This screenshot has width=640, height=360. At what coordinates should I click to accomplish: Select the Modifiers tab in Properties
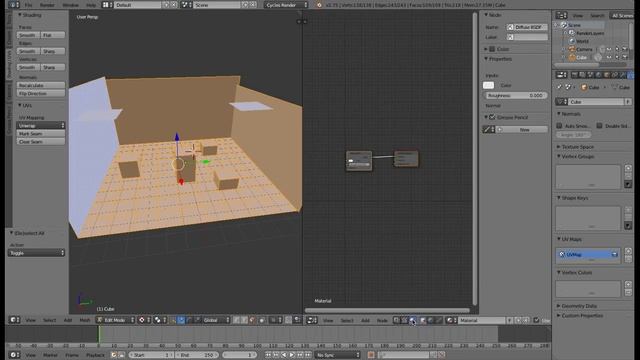[x=623, y=75]
